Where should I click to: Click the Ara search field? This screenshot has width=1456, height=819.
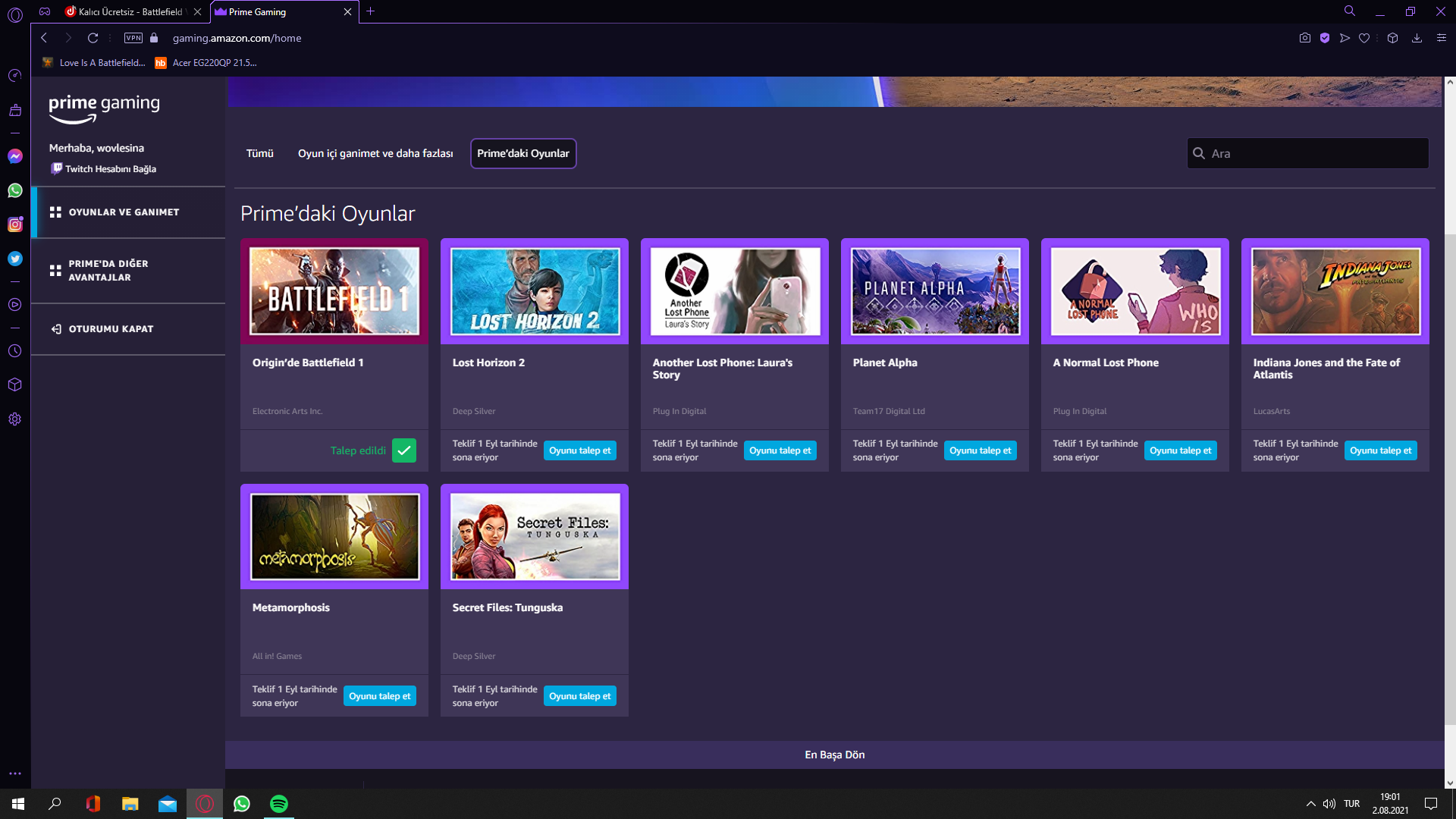click(1307, 153)
